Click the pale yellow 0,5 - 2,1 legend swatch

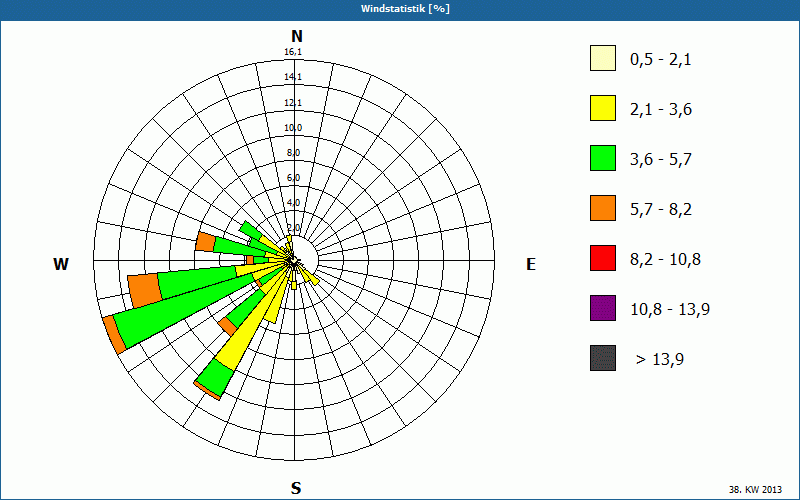pyautogui.click(x=603, y=58)
